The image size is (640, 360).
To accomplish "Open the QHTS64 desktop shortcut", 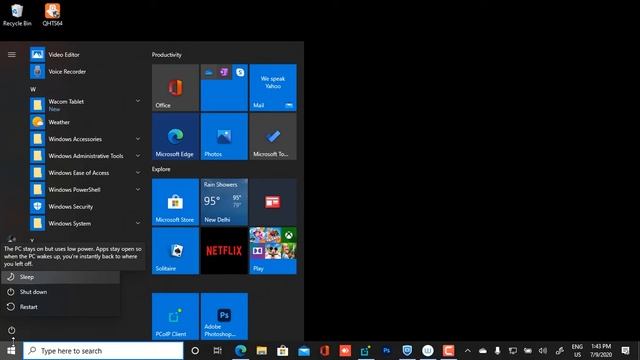I will pos(52,15).
